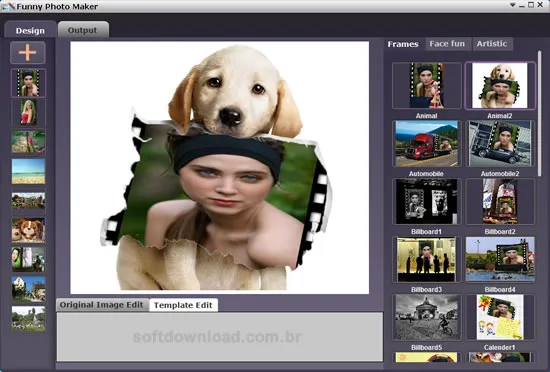This screenshot has width=550, height=372.
Task: Pick the Automobile2 car template
Action: click(500, 143)
